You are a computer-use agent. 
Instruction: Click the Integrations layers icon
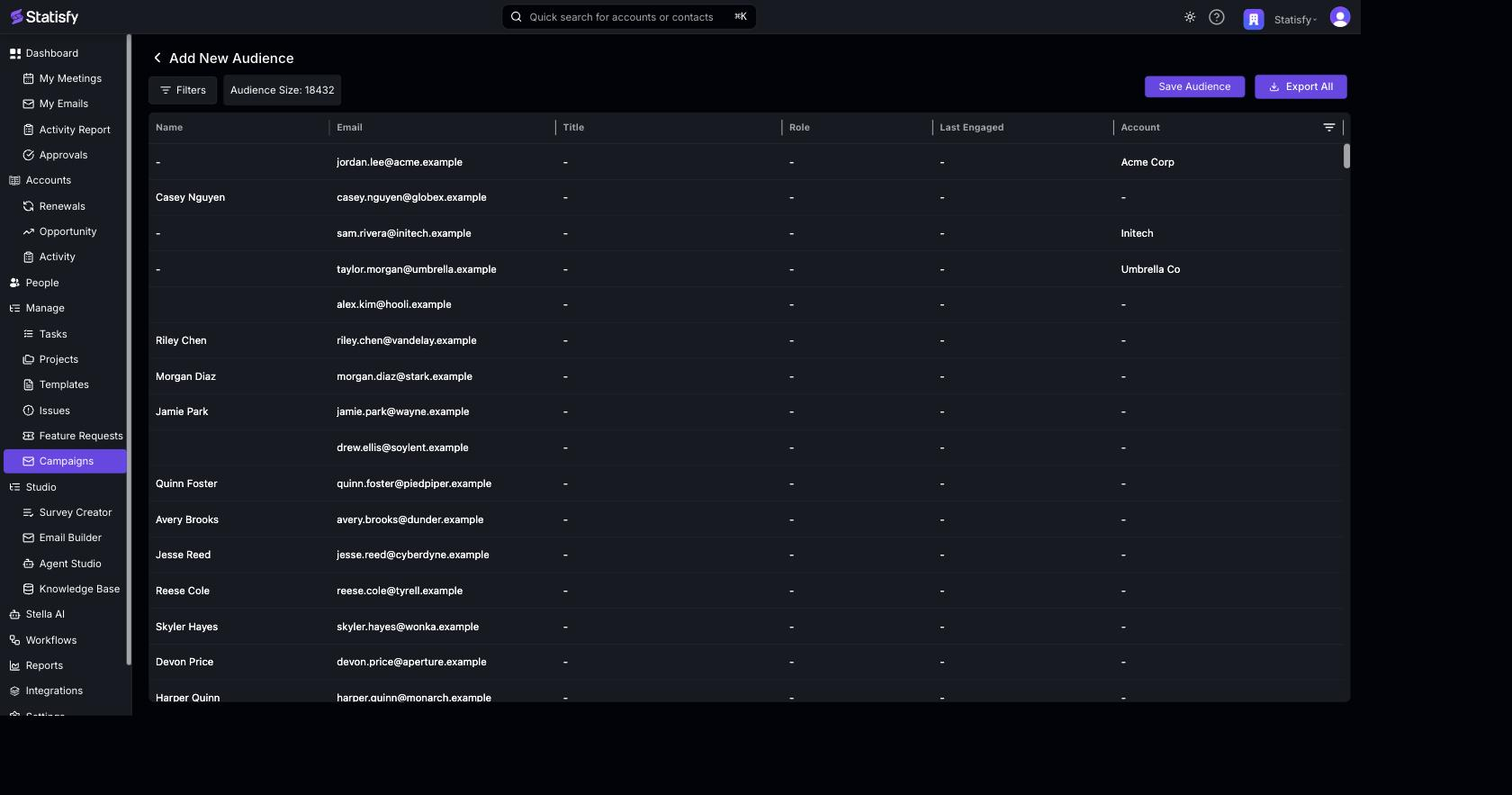15,691
